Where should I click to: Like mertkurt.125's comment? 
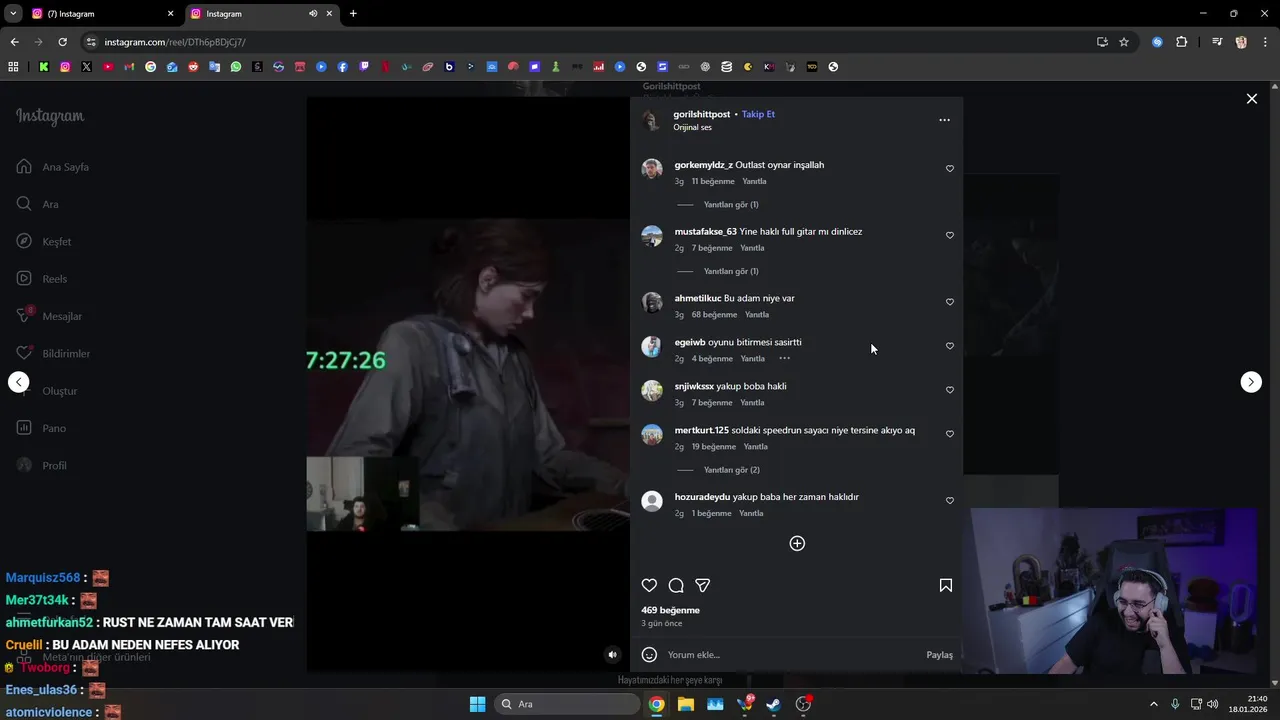(950, 434)
